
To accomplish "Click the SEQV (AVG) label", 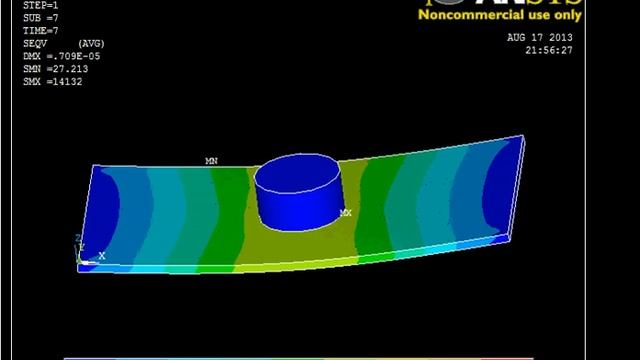I will click(64, 44).
